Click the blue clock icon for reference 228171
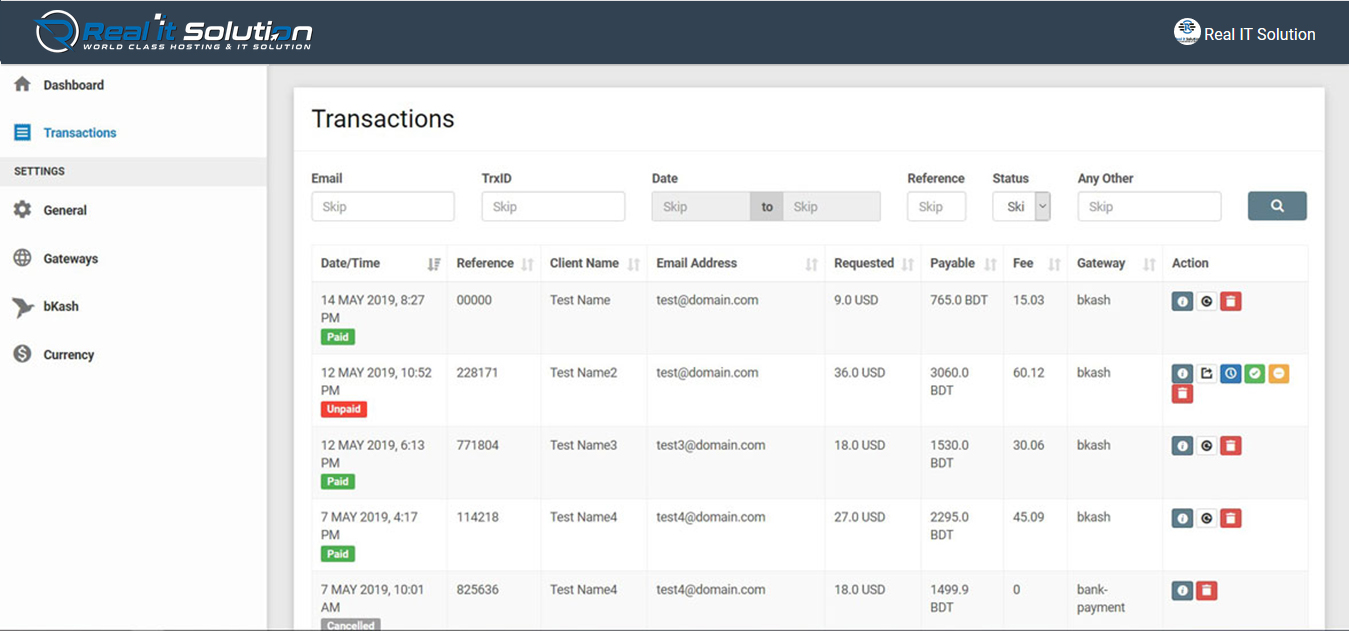1349x631 pixels. [x=1231, y=374]
